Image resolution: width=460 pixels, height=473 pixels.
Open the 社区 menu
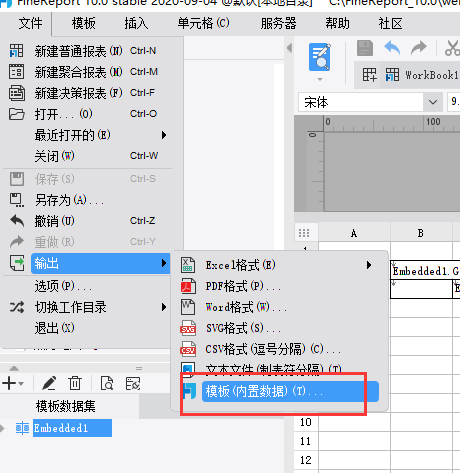tap(390, 24)
